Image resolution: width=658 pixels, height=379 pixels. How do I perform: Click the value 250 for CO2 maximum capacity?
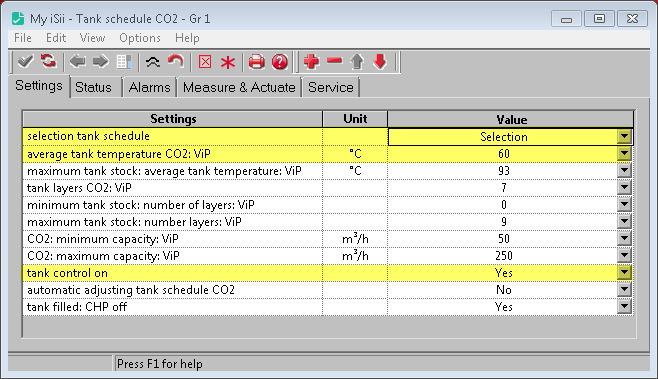503,256
